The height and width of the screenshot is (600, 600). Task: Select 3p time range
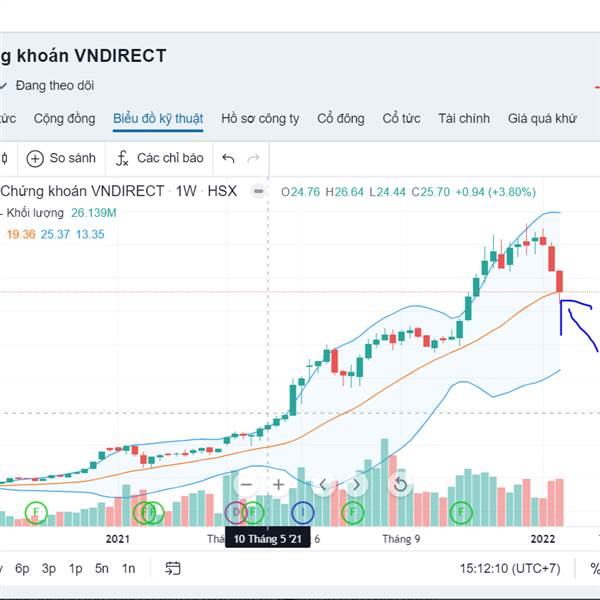[x=49, y=569]
